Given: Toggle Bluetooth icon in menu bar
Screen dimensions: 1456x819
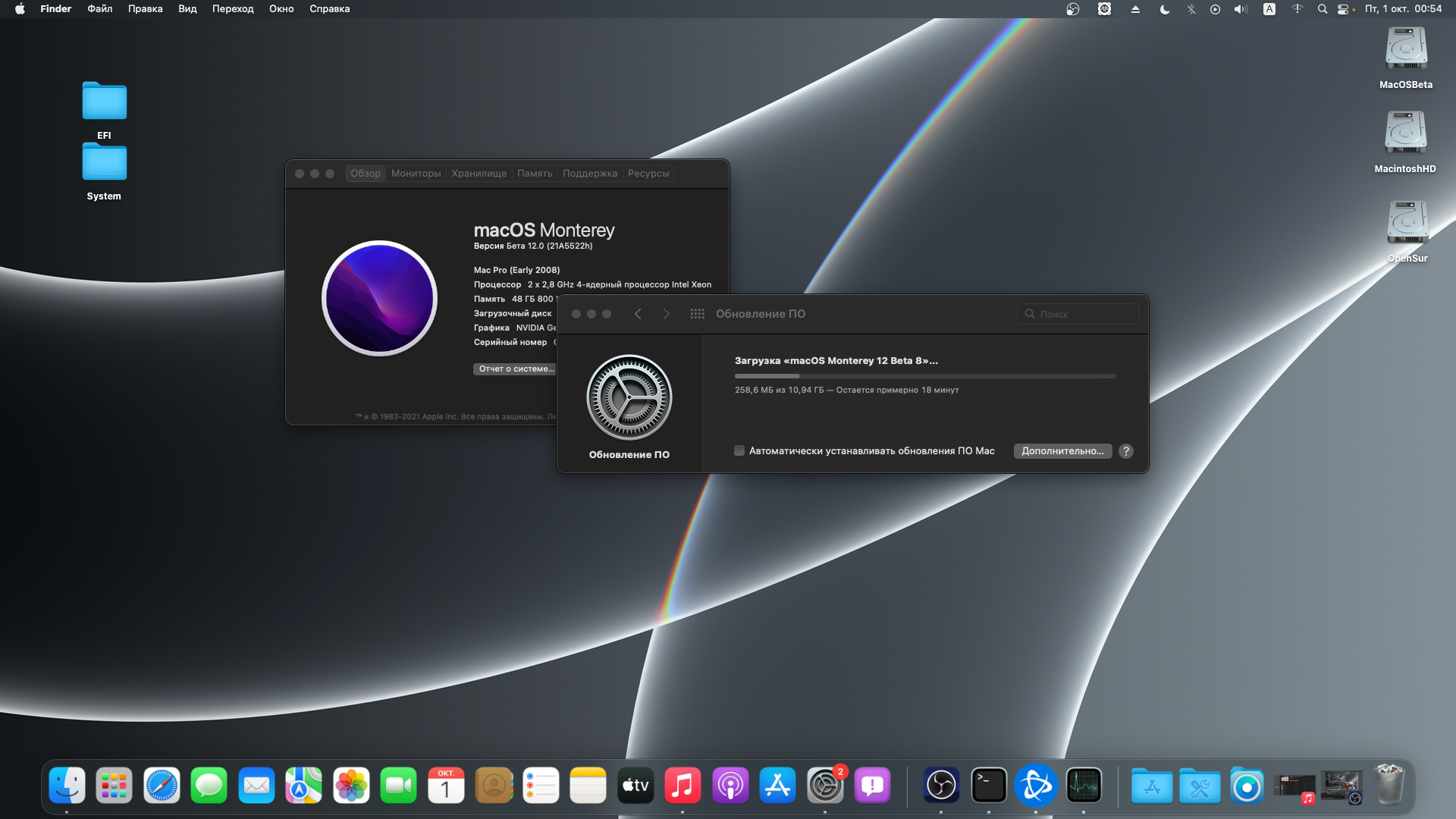Looking at the screenshot, I should 1191,9.
